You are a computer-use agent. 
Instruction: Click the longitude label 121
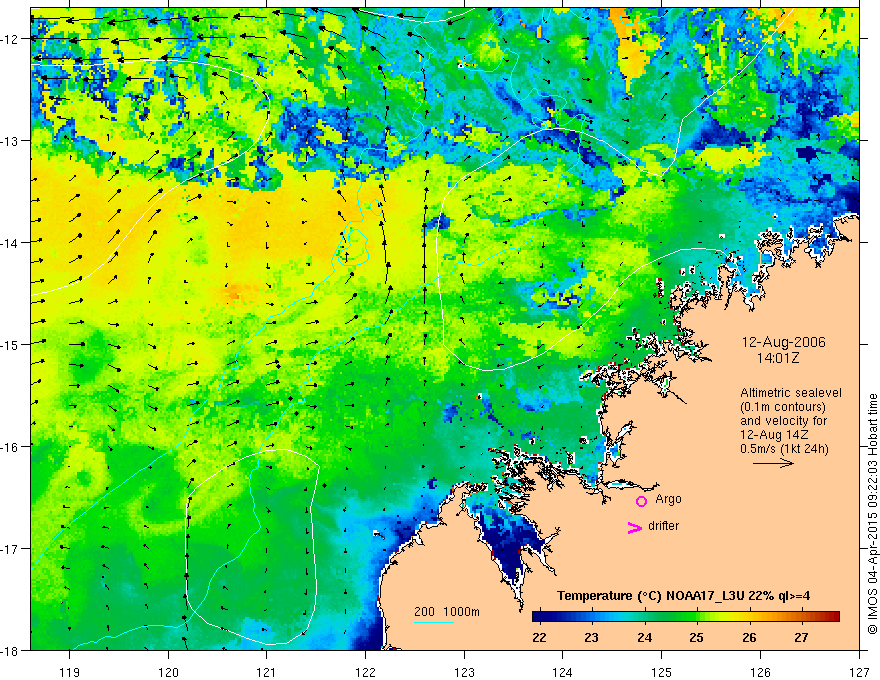(267, 672)
